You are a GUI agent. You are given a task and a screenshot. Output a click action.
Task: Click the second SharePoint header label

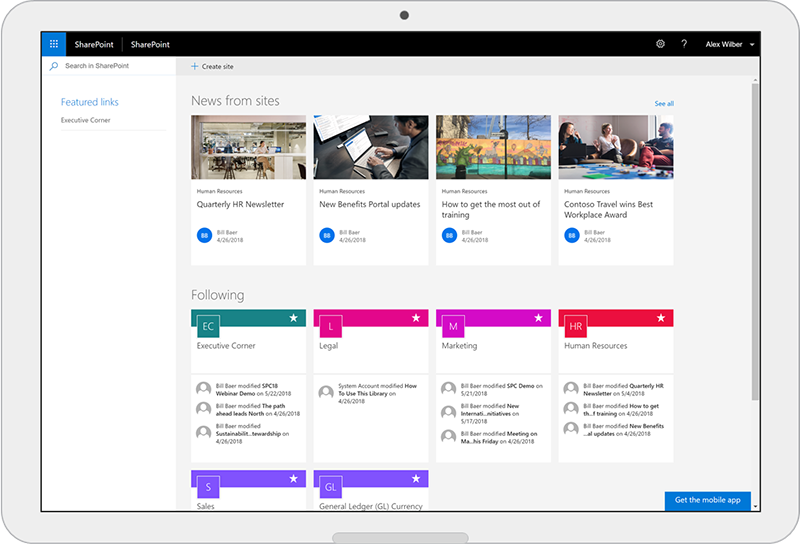[150, 44]
